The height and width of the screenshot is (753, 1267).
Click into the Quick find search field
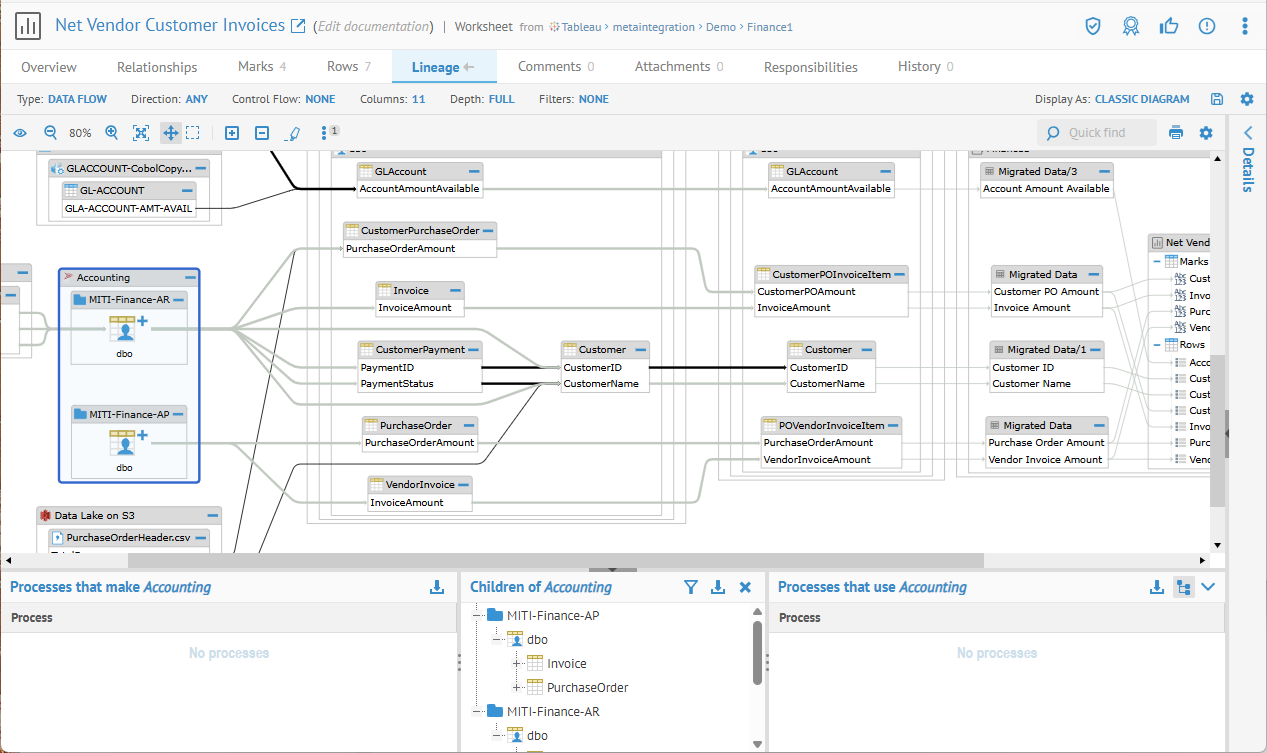click(1107, 133)
